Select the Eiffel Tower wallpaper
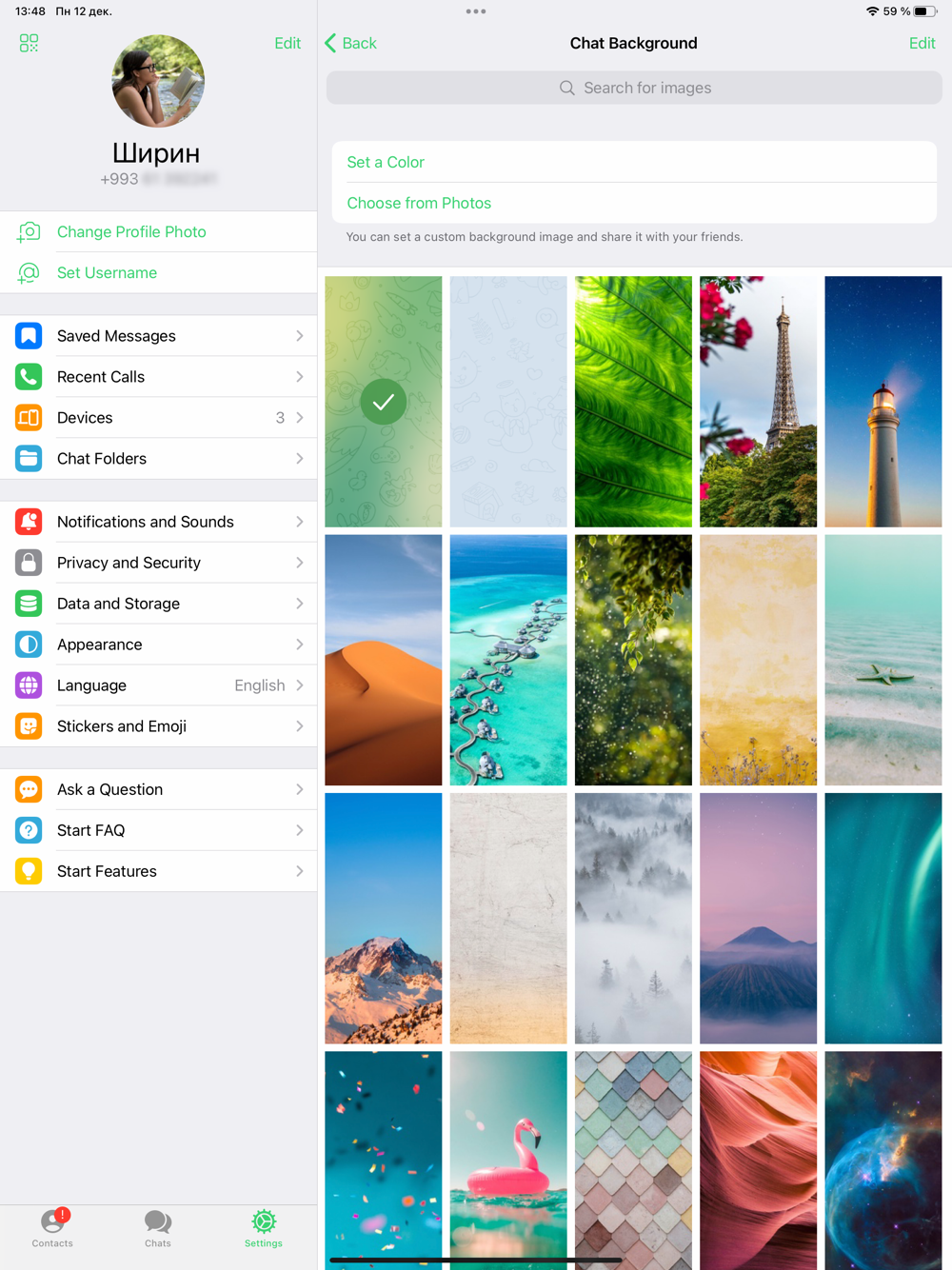 point(758,402)
